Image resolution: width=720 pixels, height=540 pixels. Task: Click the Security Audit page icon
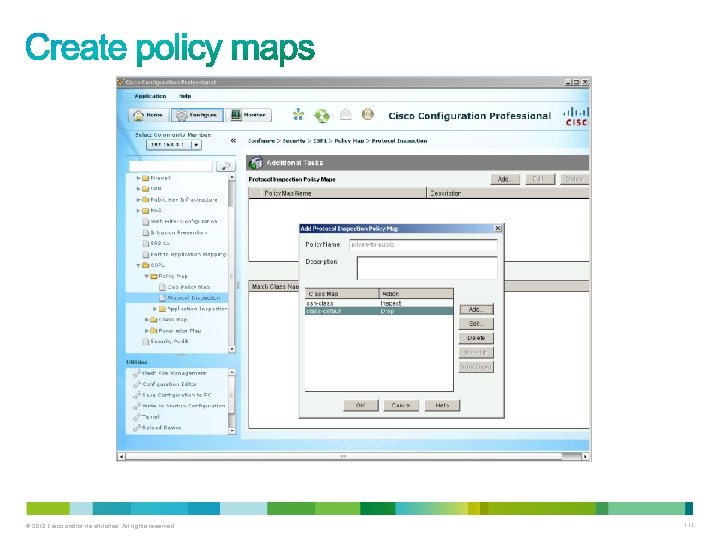tap(146, 342)
